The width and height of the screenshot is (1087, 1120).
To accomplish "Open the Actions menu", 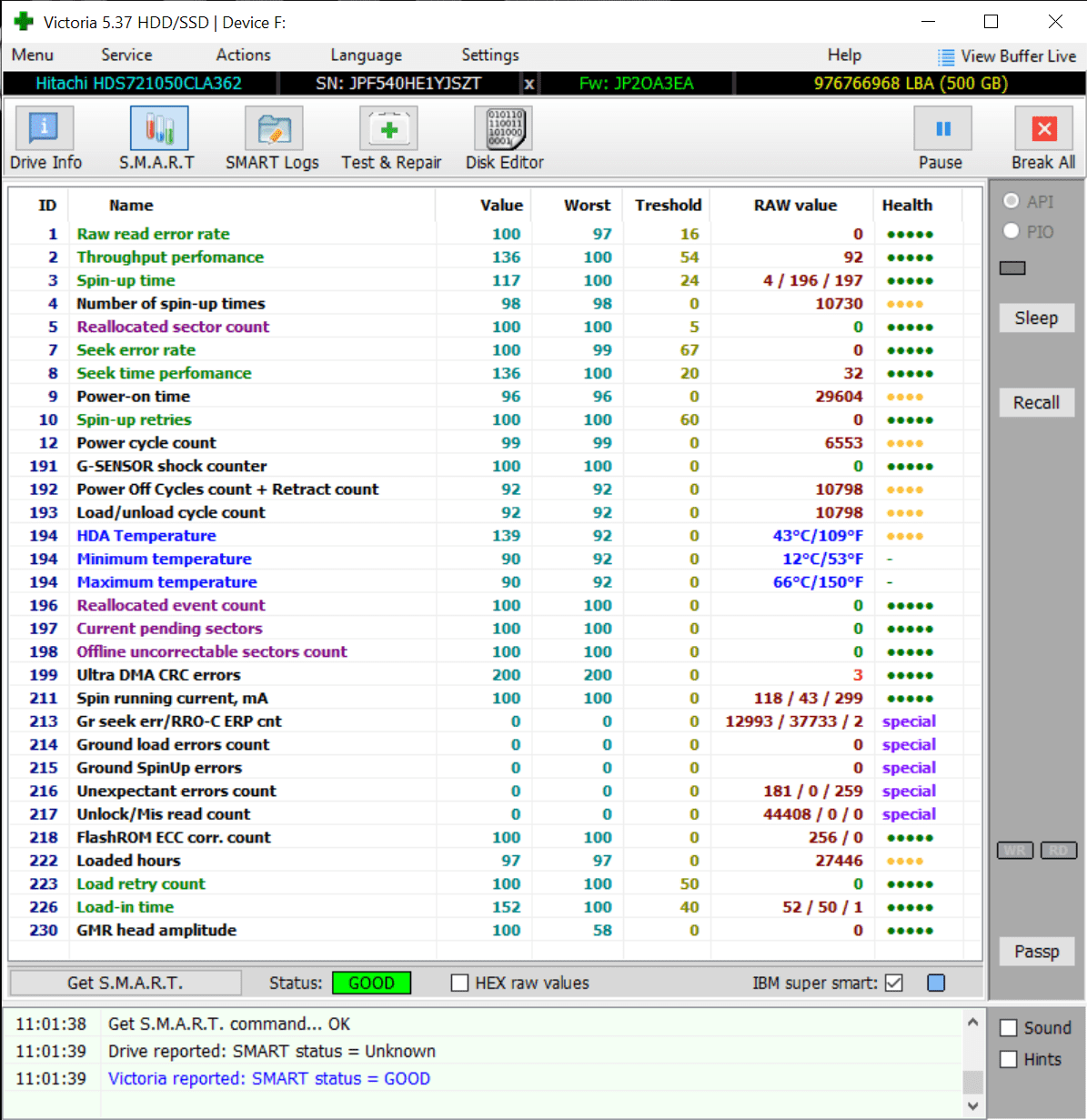I will (244, 55).
